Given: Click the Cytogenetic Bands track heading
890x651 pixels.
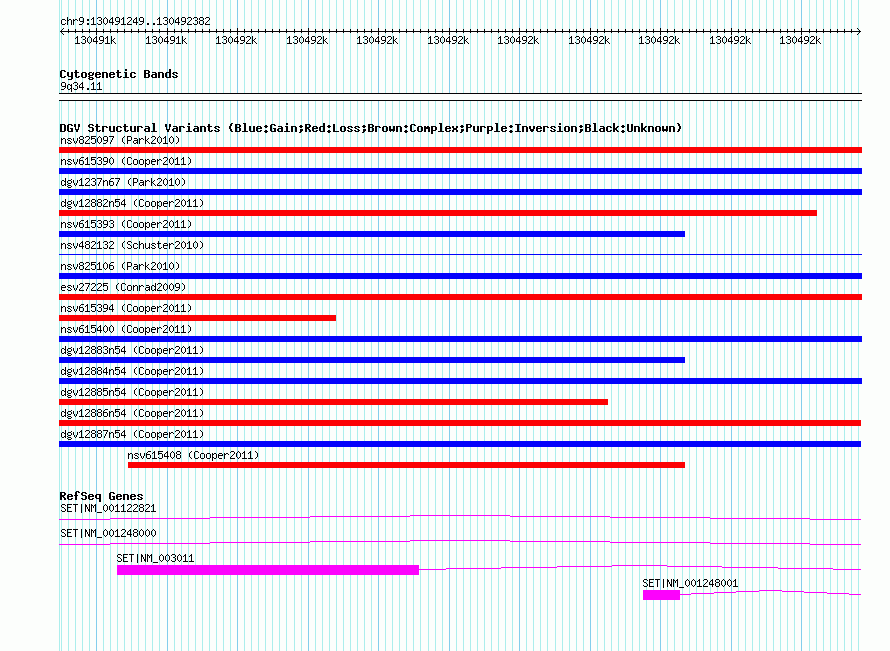Looking at the screenshot, I should (x=119, y=74).
